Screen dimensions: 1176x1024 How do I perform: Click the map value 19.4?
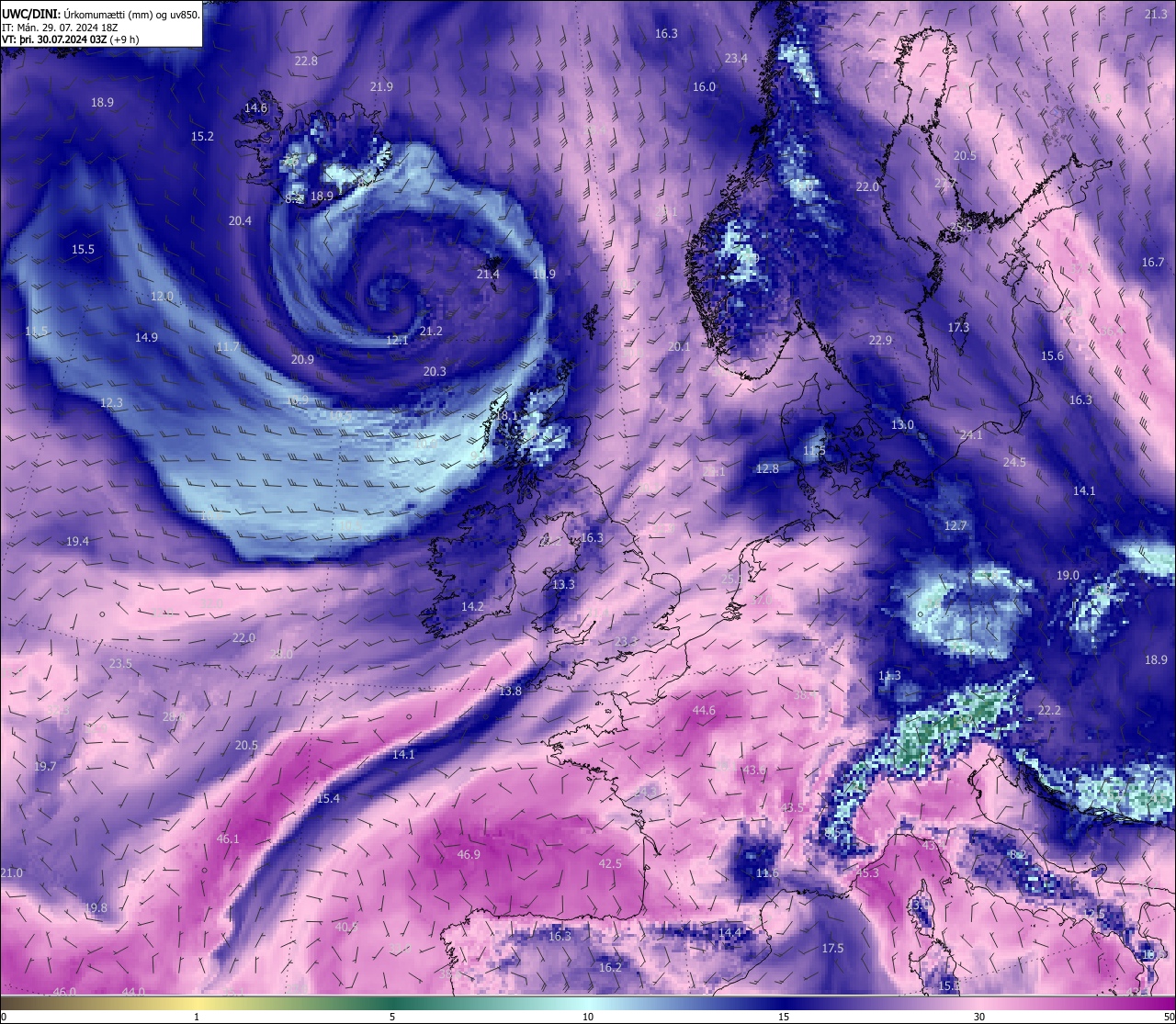point(77,542)
